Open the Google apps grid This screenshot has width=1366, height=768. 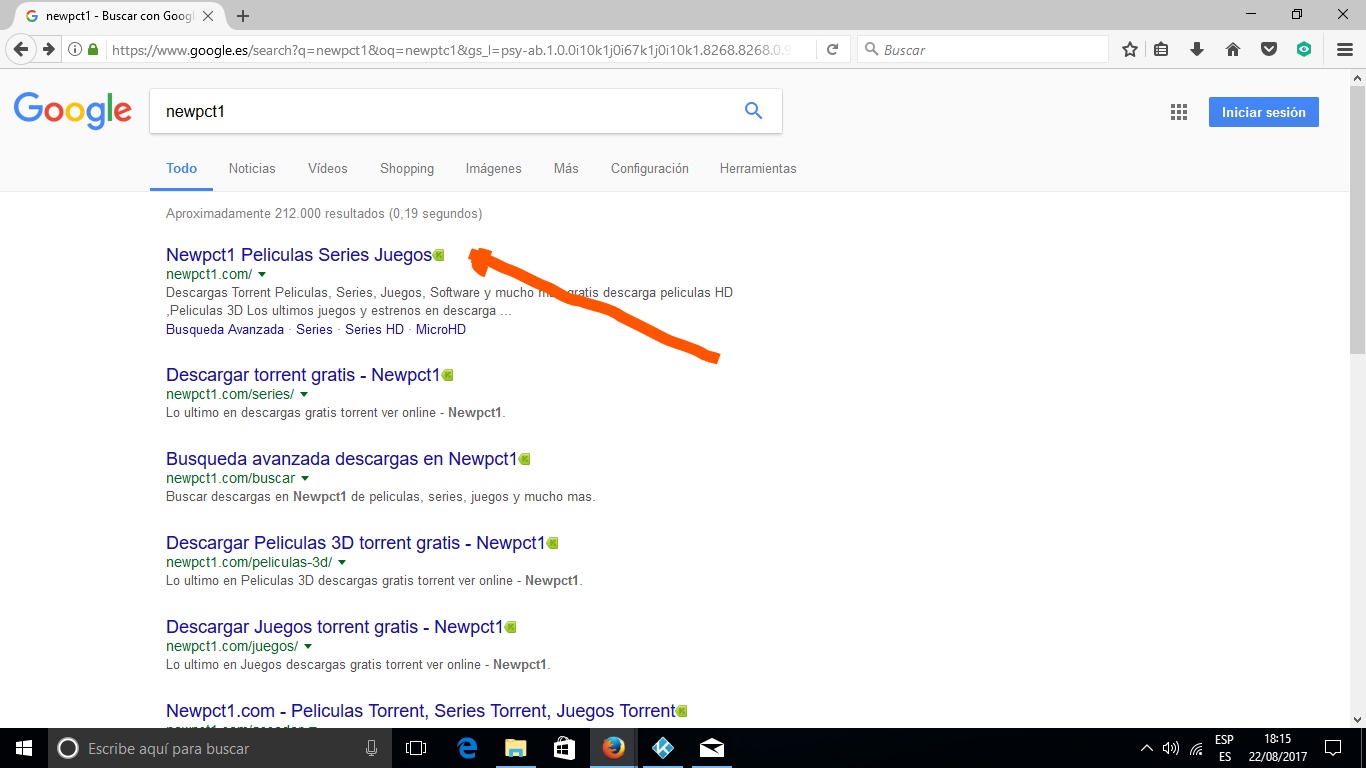click(x=1179, y=112)
